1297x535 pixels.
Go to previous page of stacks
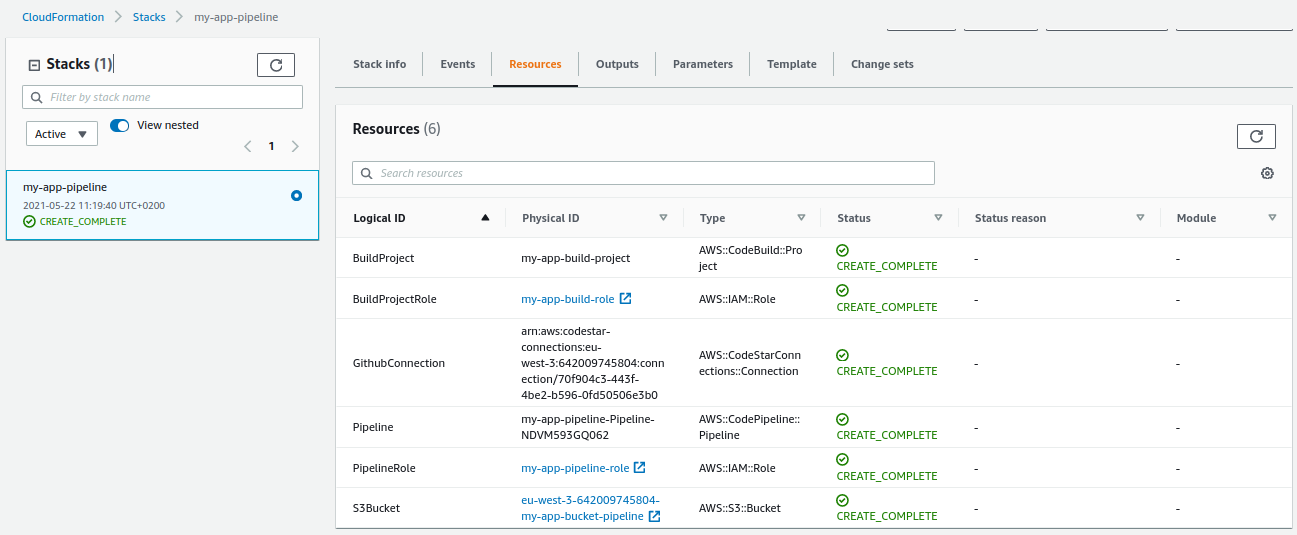point(248,146)
